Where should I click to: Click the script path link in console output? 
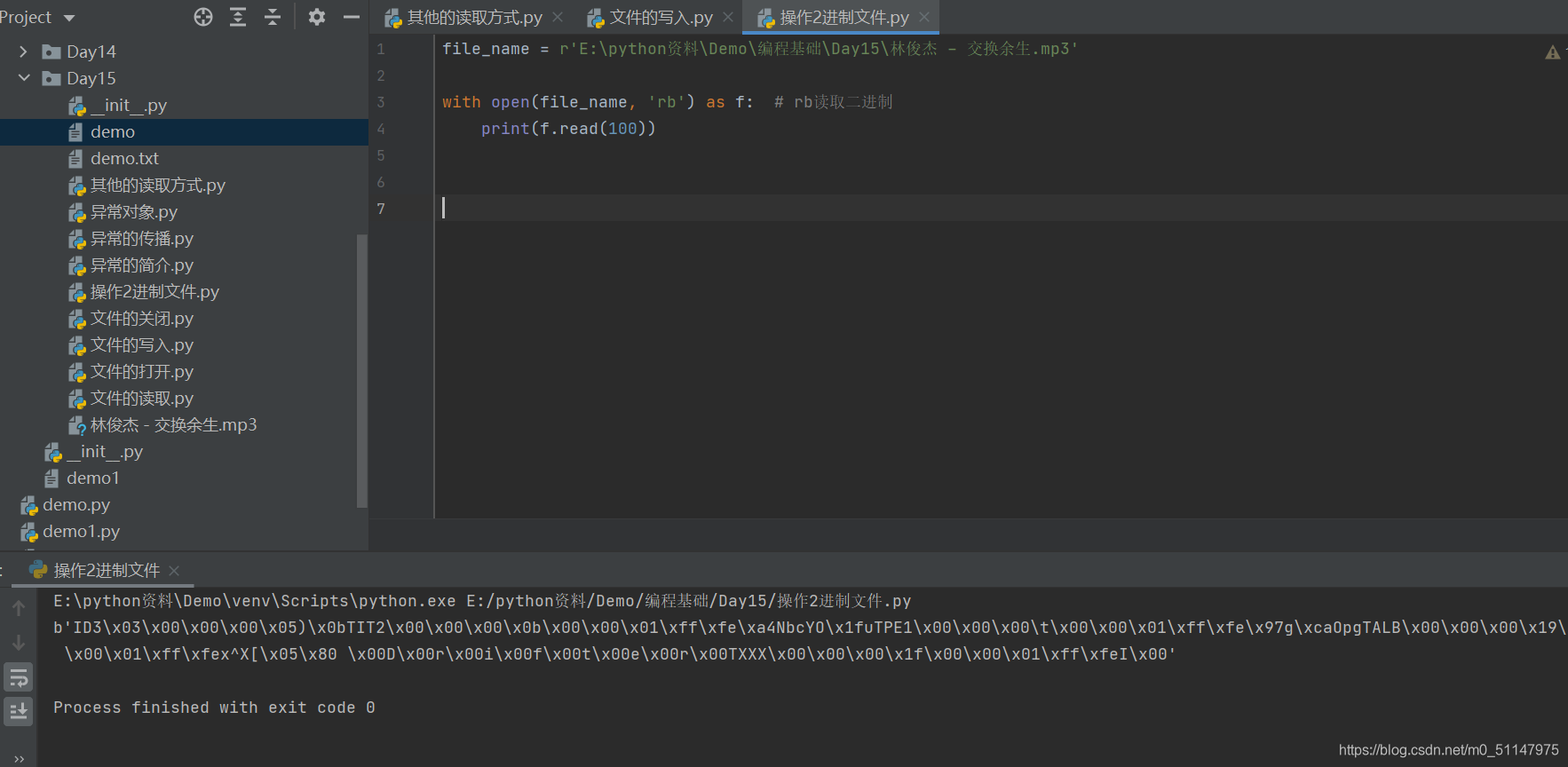click(689, 601)
